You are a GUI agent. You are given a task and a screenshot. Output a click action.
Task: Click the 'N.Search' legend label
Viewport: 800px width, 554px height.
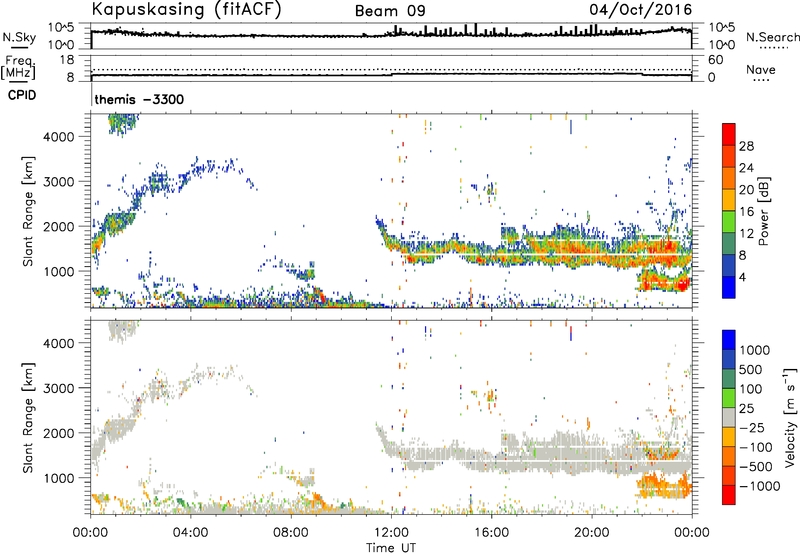[772, 37]
